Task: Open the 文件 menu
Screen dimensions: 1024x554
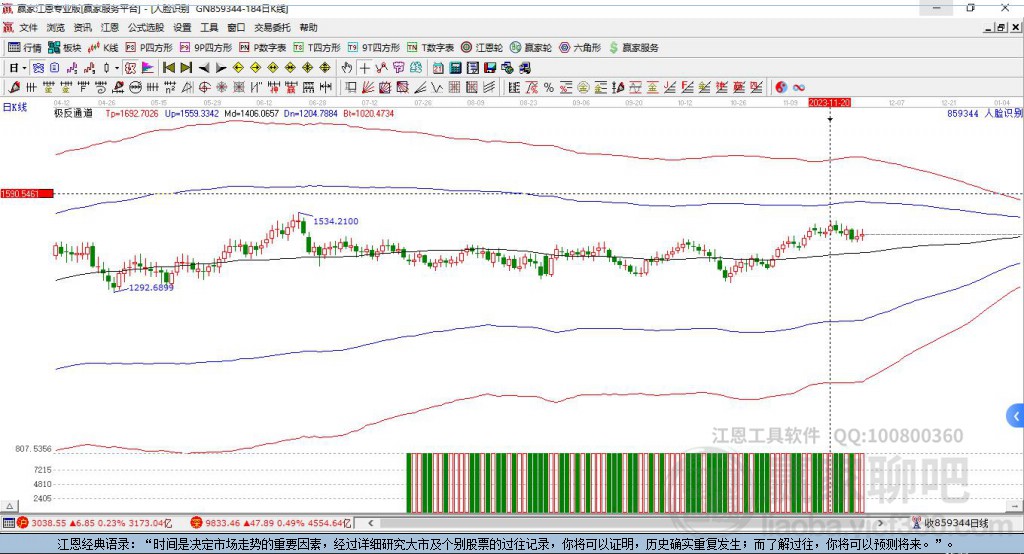Action: click(x=28, y=28)
